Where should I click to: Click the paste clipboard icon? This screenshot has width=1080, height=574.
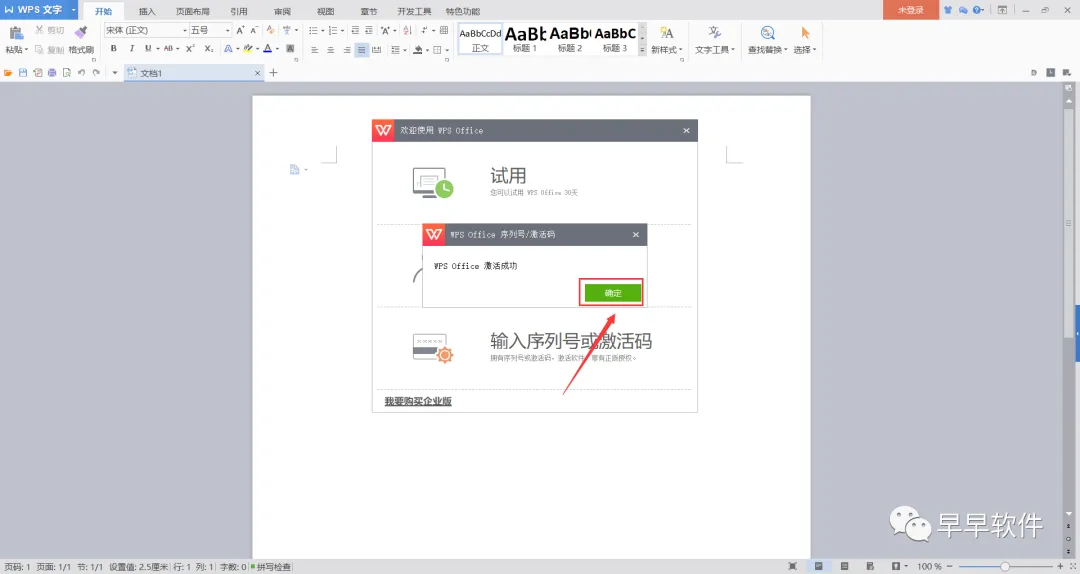[16, 32]
